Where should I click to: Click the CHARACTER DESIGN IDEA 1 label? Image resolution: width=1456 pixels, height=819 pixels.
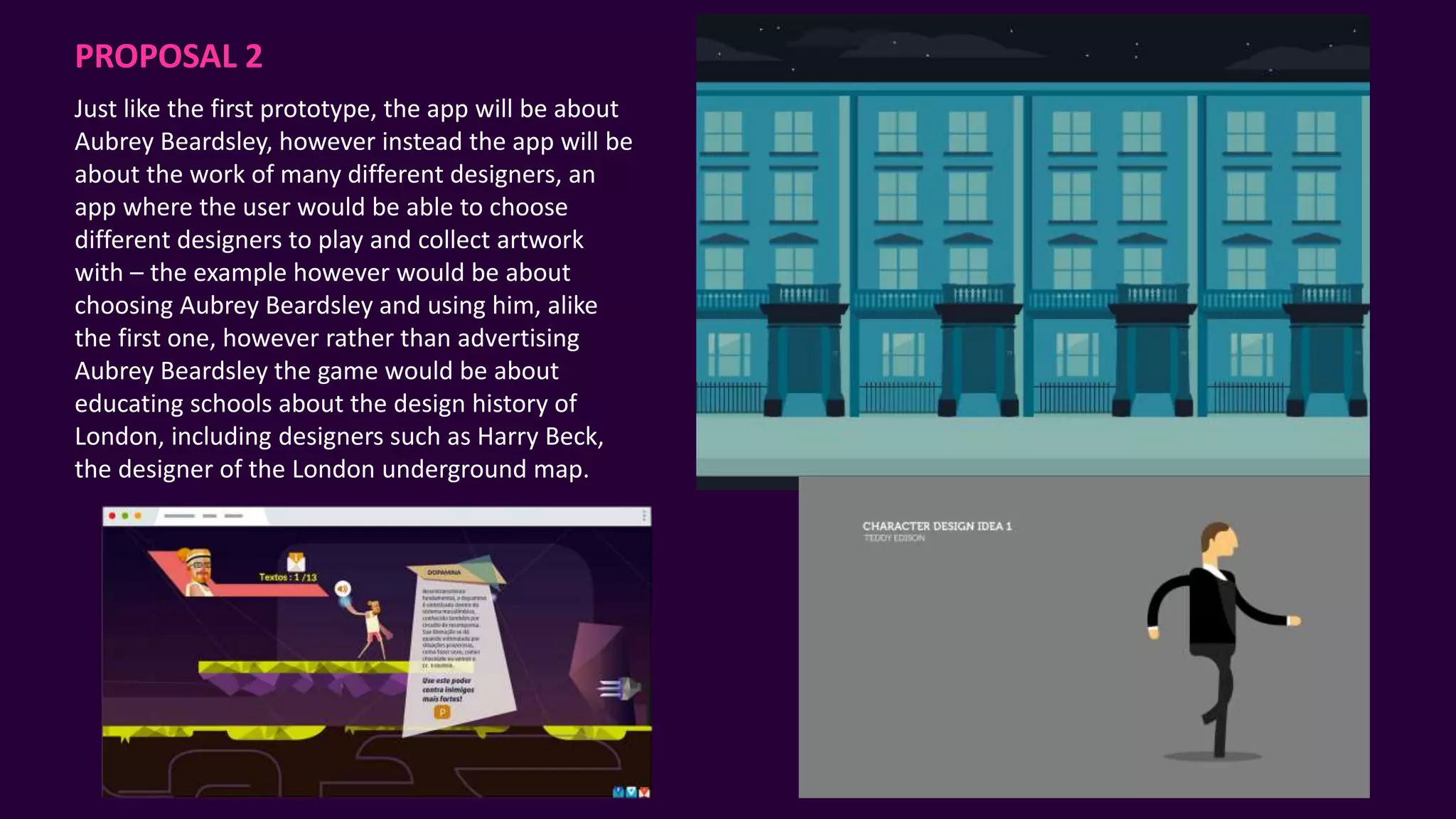936,526
